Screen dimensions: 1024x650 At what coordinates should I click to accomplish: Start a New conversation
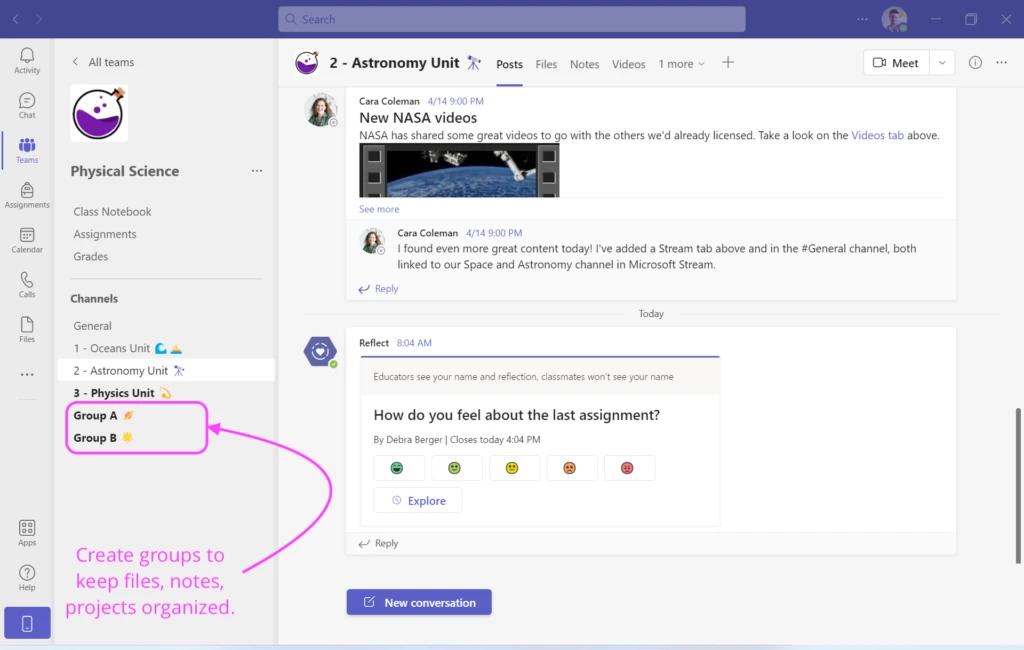(x=418, y=602)
